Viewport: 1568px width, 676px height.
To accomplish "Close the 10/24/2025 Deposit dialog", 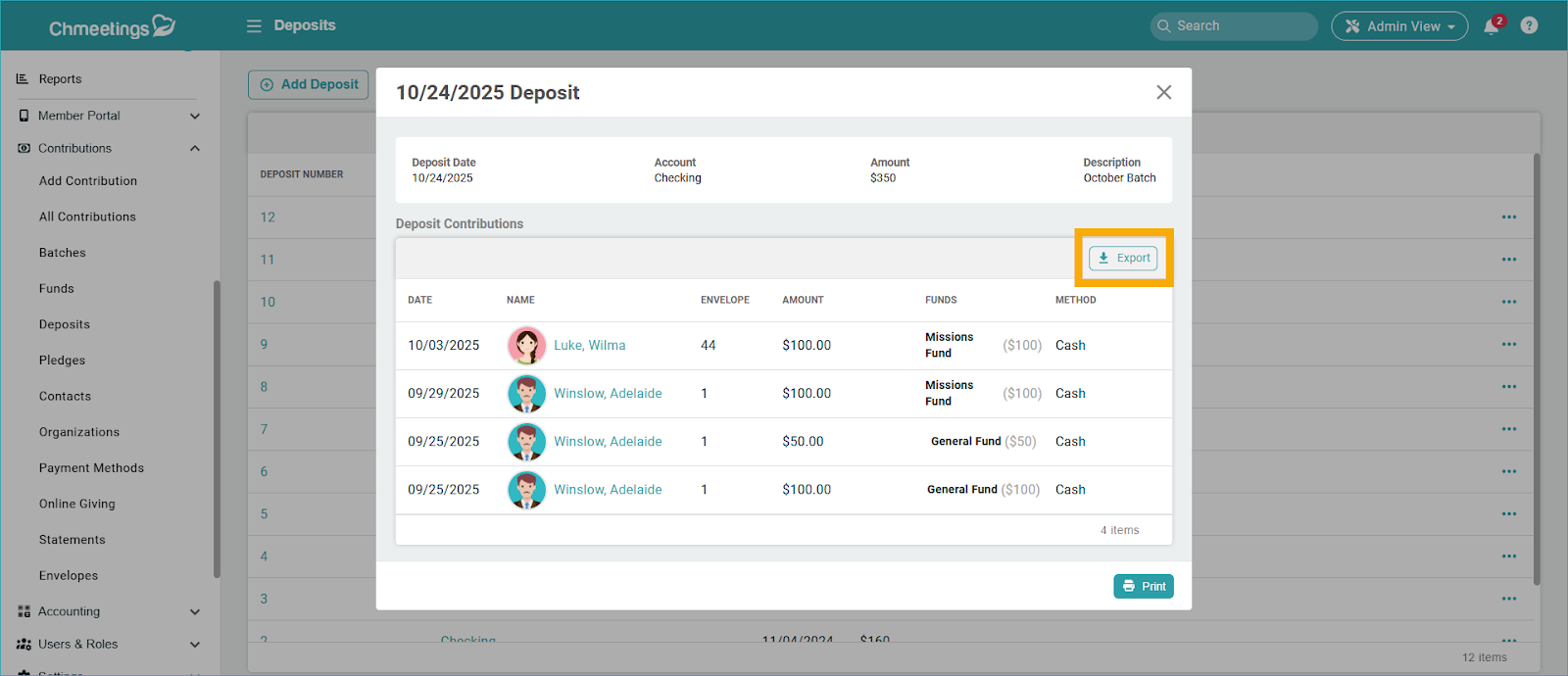I will 1163,92.
